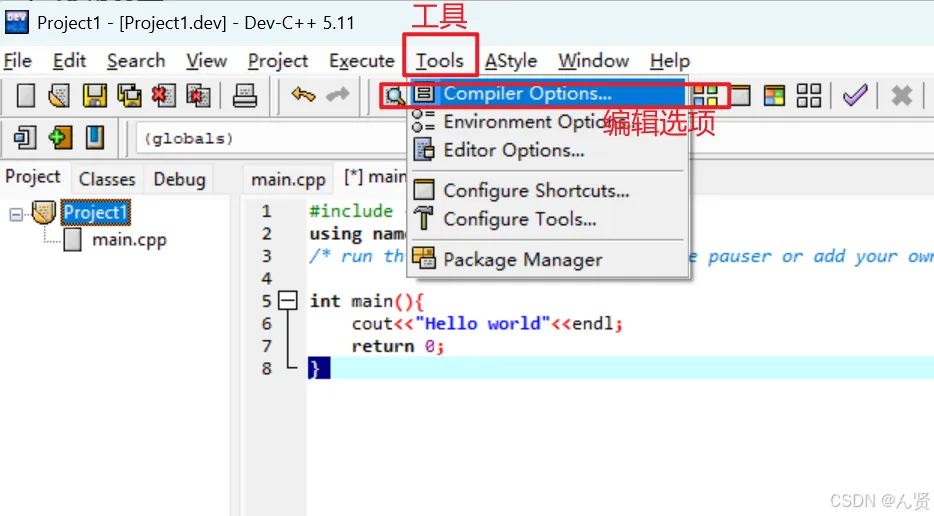
Task: Click the Find magnifier toolbar icon
Action: coord(394,95)
